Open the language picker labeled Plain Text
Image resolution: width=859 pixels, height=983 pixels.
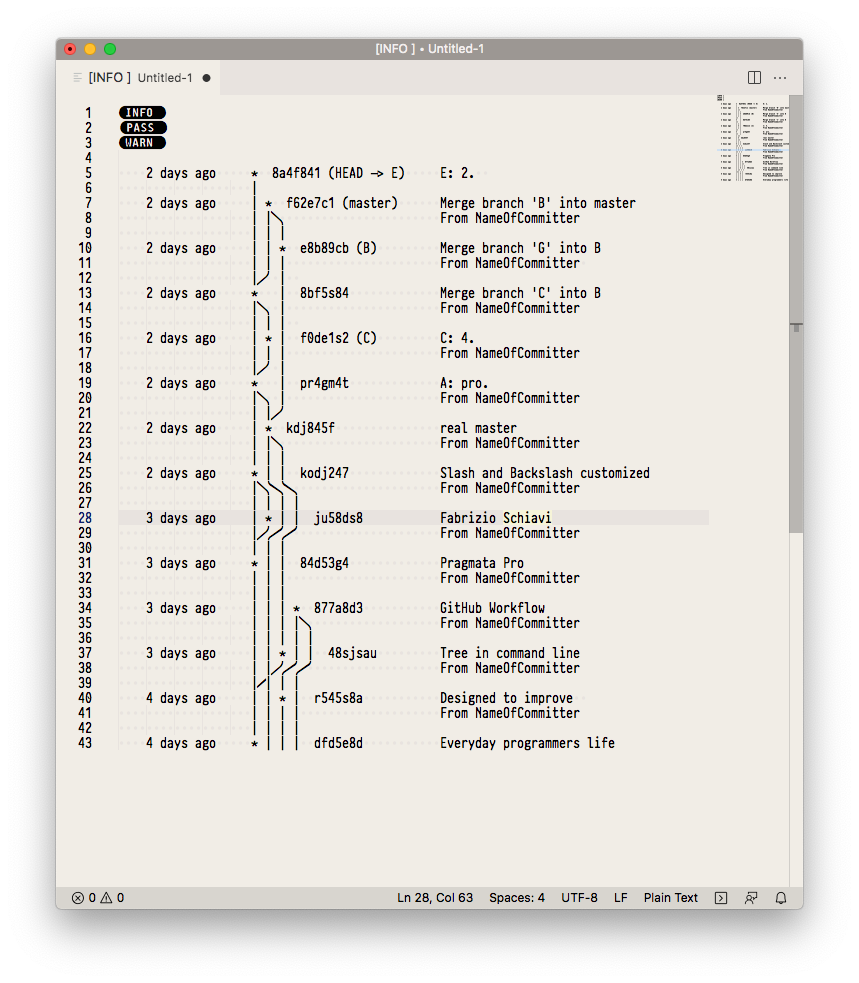pos(670,897)
